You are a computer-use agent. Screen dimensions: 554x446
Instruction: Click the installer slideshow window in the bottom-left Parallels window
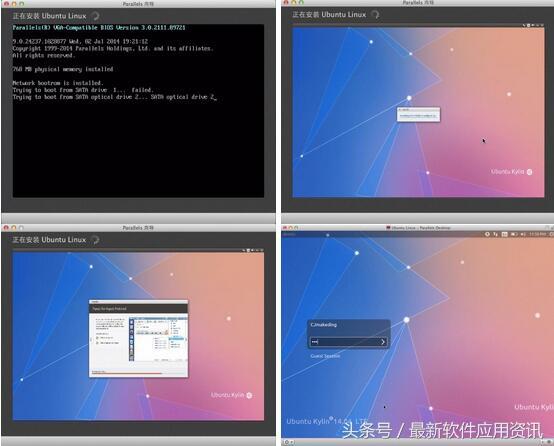(x=138, y=339)
